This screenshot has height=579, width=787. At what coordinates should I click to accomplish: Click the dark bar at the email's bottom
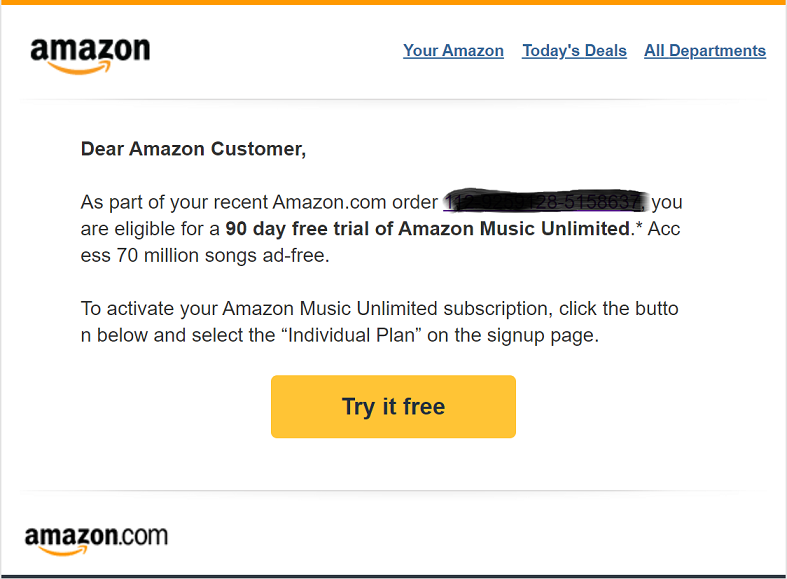(394, 576)
